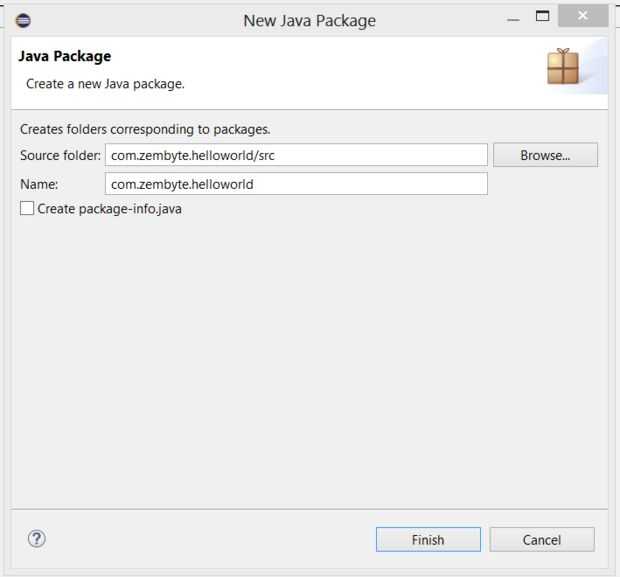Open help via the question mark icon
Viewport: 620px width, 577px height.
(37, 539)
